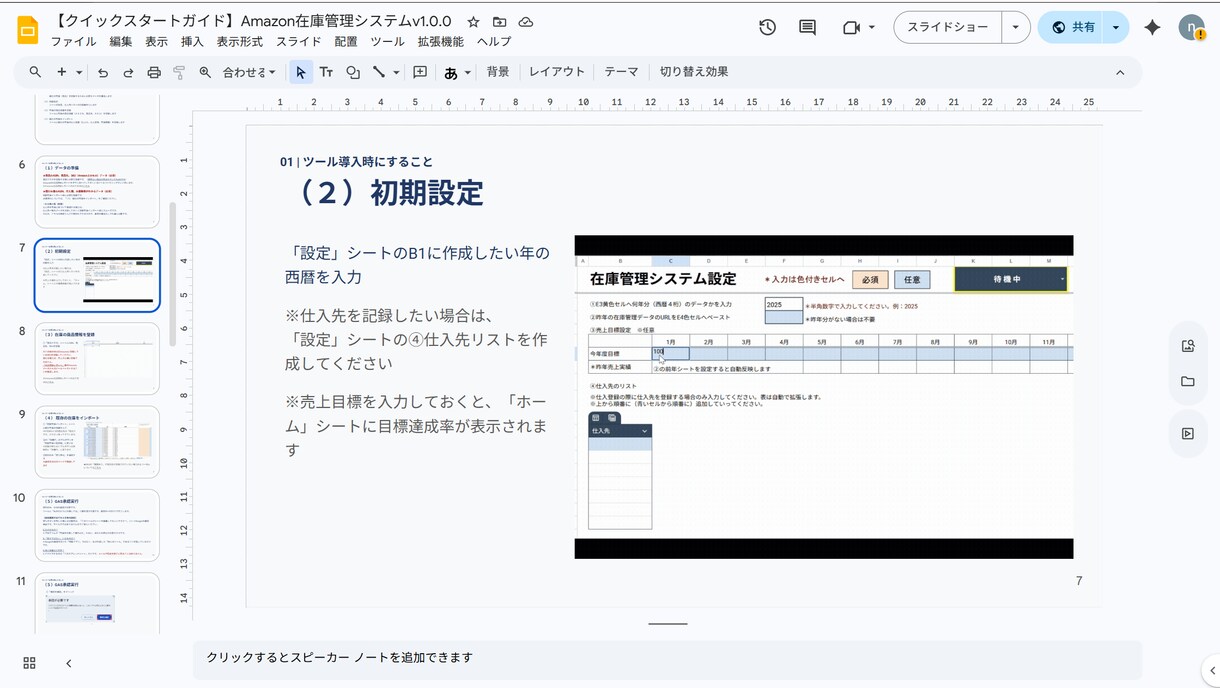
Task: Redo last action
Action: [128, 72]
